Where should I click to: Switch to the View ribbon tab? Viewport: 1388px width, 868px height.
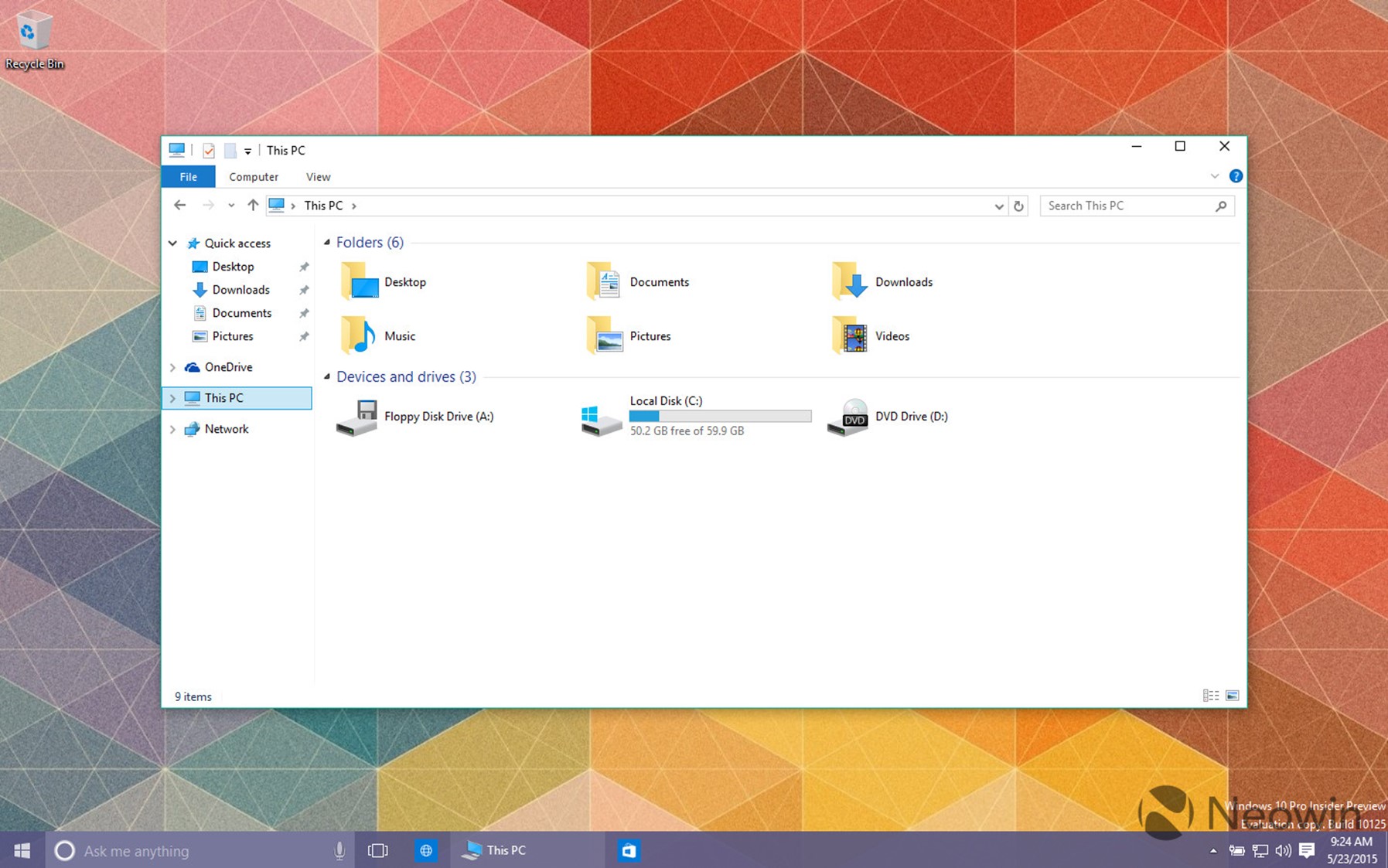[x=318, y=177]
